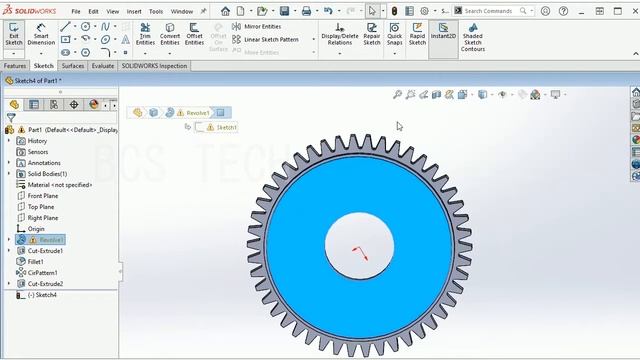
Task: Open the View menu
Action: pyautogui.click(x=113, y=11)
